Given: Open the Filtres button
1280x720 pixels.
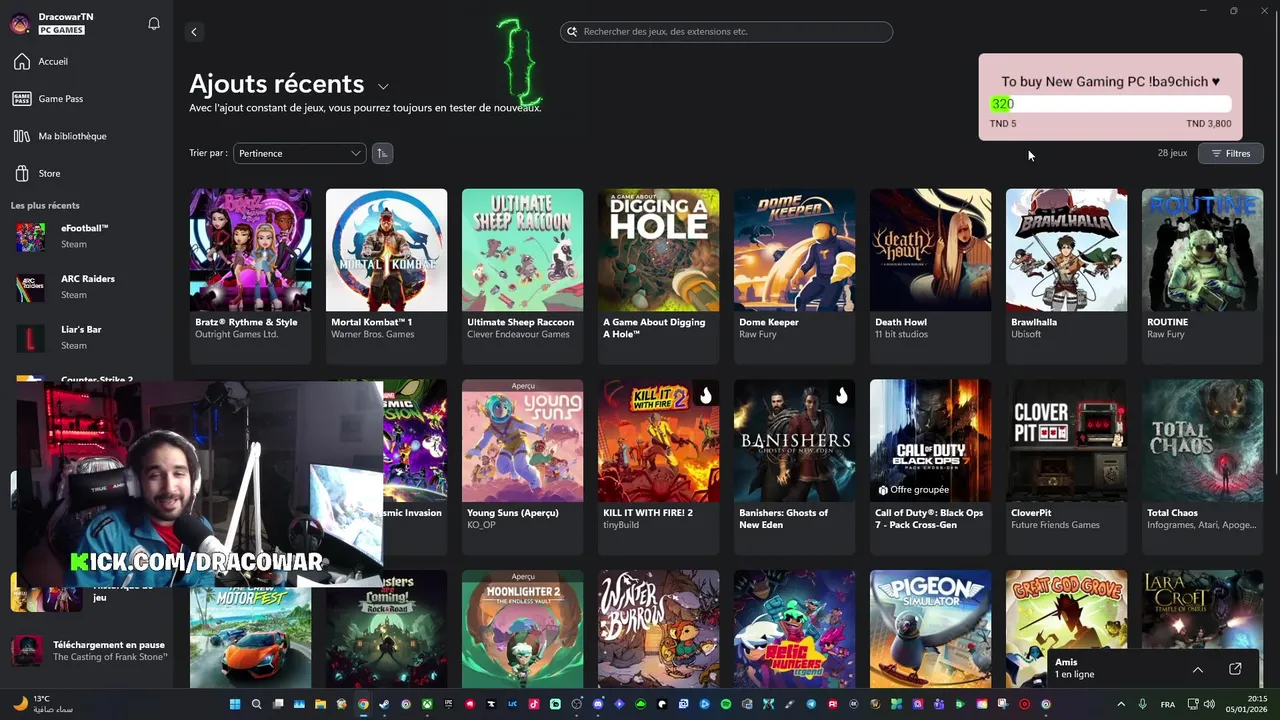Looking at the screenshot, I should click(1231, 153).
